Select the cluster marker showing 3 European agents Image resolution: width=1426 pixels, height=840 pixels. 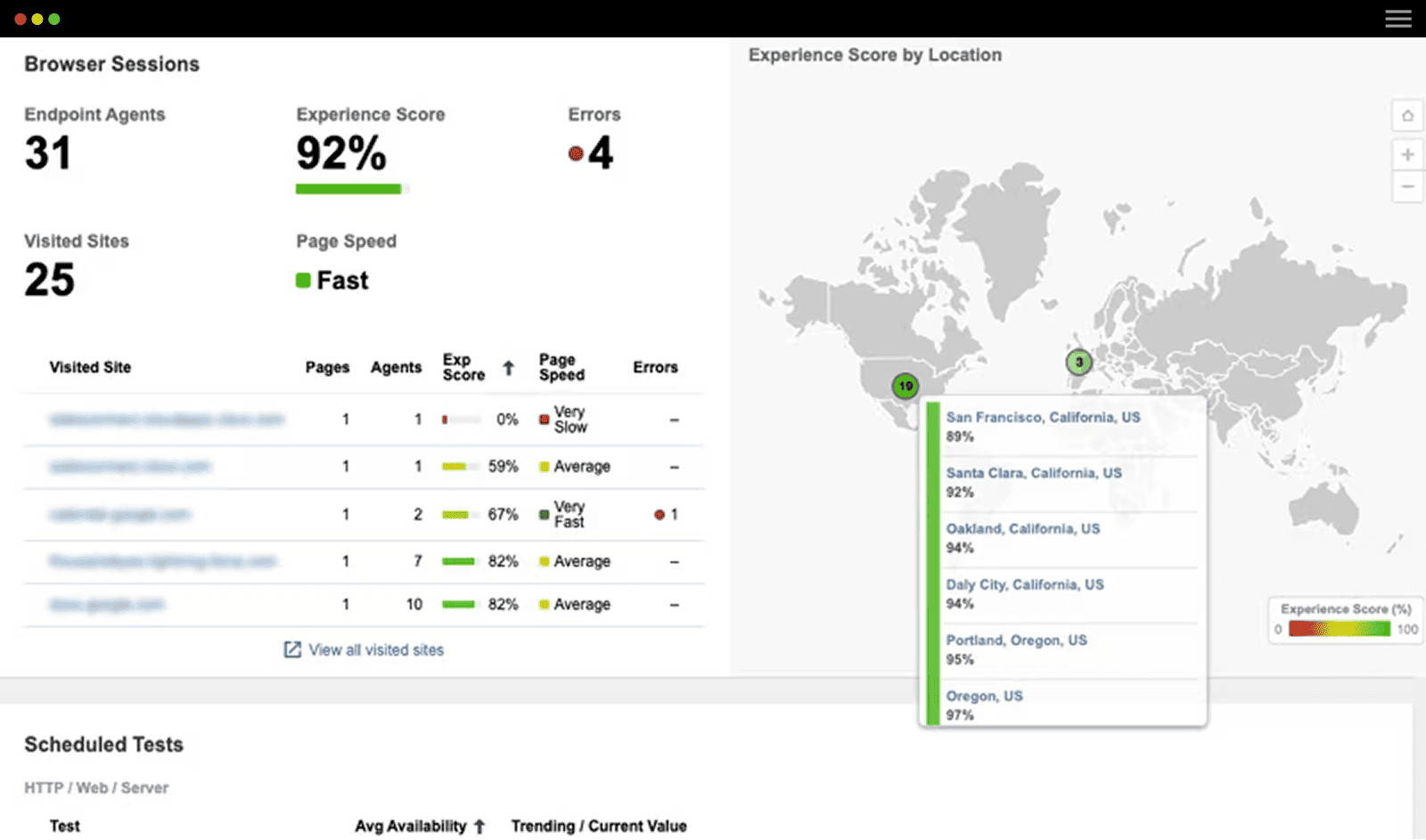coord(1078,363)
